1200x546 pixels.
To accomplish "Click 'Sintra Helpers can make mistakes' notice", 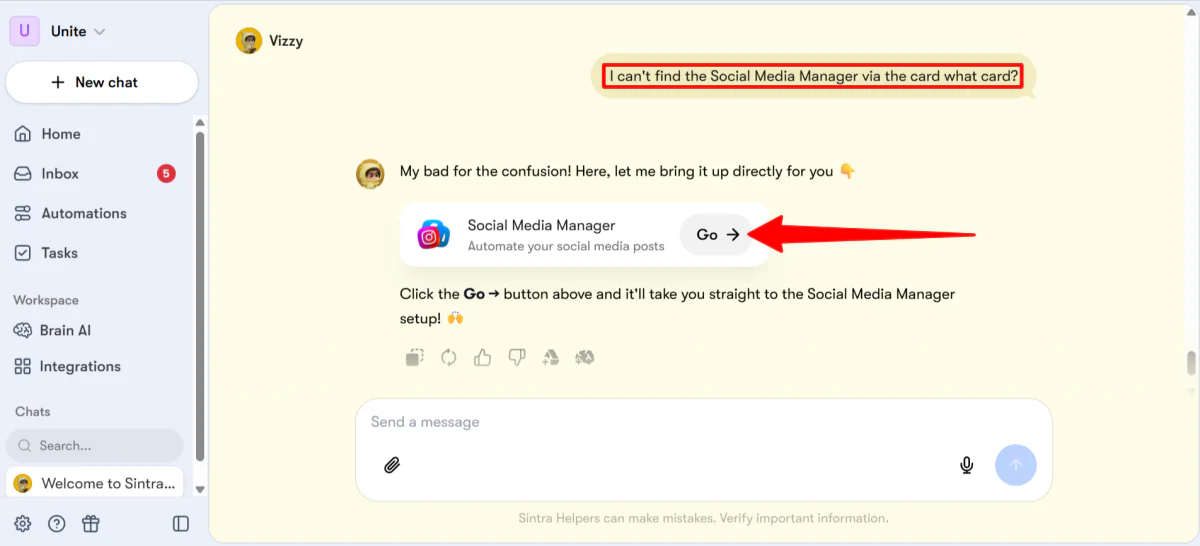I will pyautogui.click(x=703, y=518).
